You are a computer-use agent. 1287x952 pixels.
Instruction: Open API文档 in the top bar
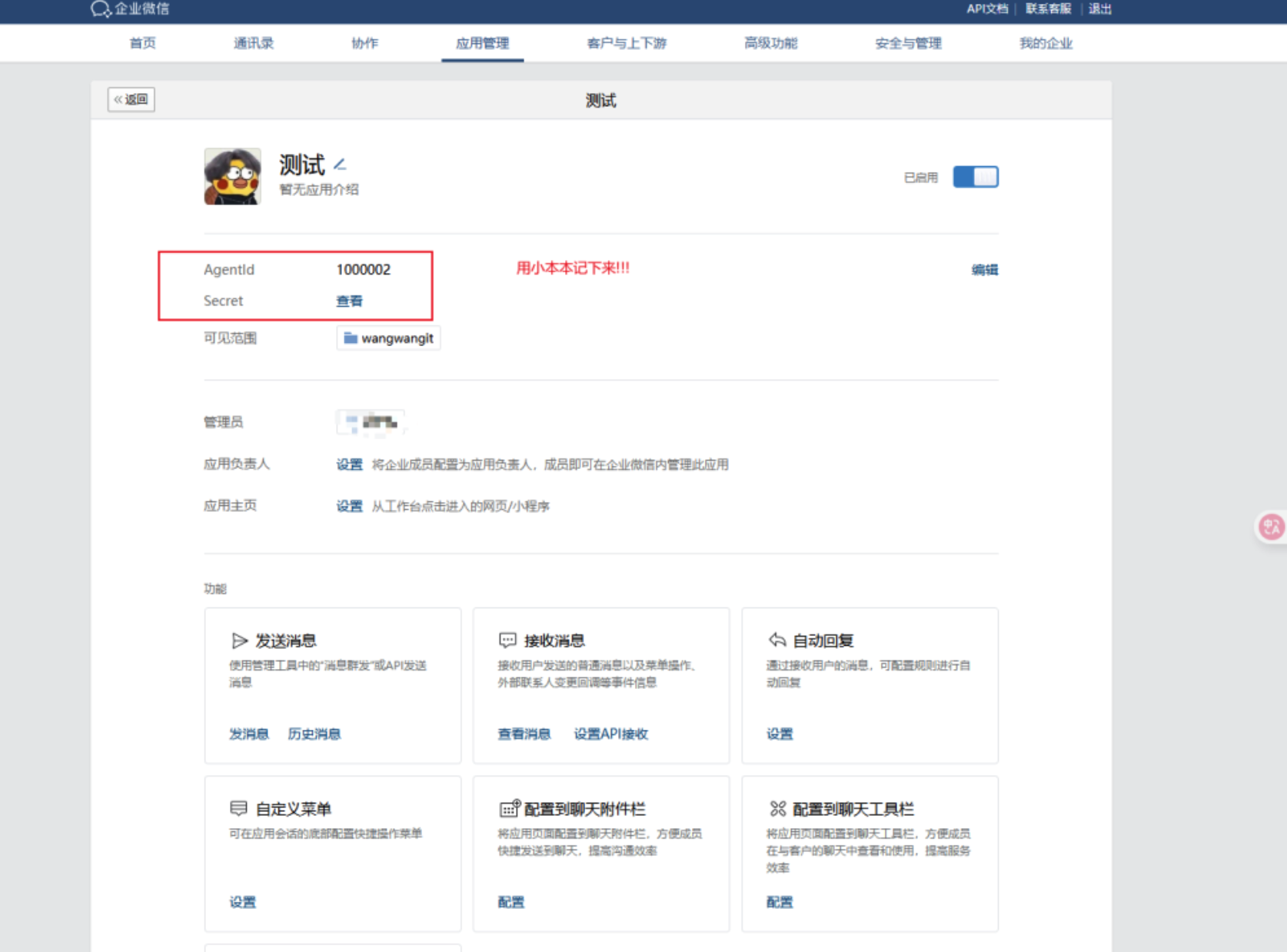(x=986, y=8)
